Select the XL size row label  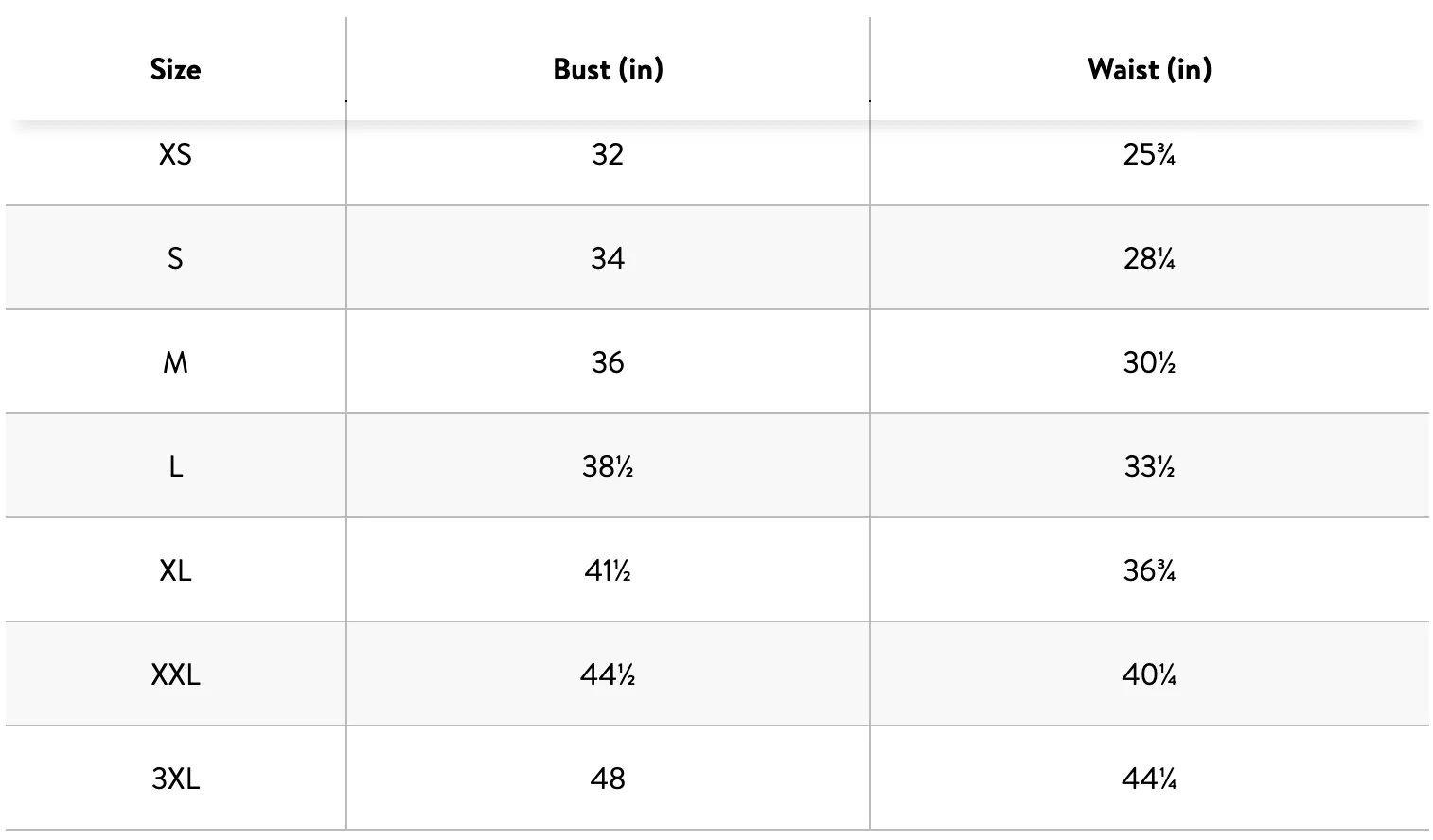[175, 570]
